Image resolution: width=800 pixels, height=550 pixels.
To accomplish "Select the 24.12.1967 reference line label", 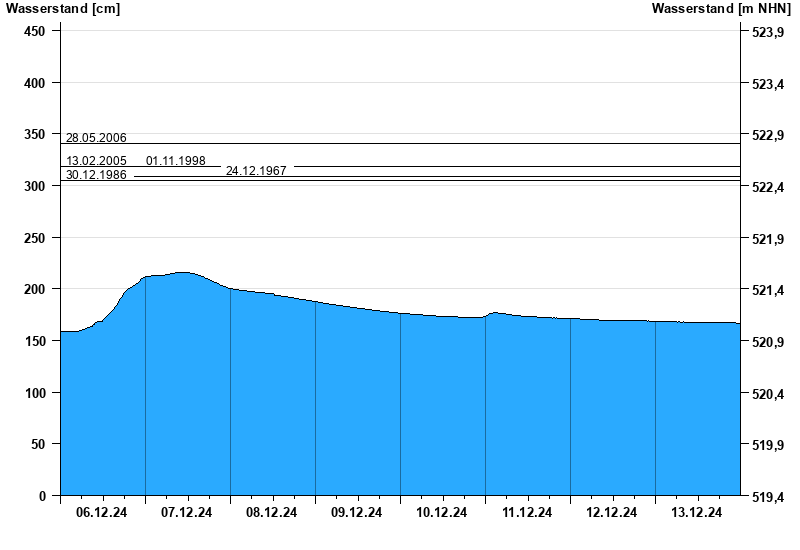I will pos(256,171).
